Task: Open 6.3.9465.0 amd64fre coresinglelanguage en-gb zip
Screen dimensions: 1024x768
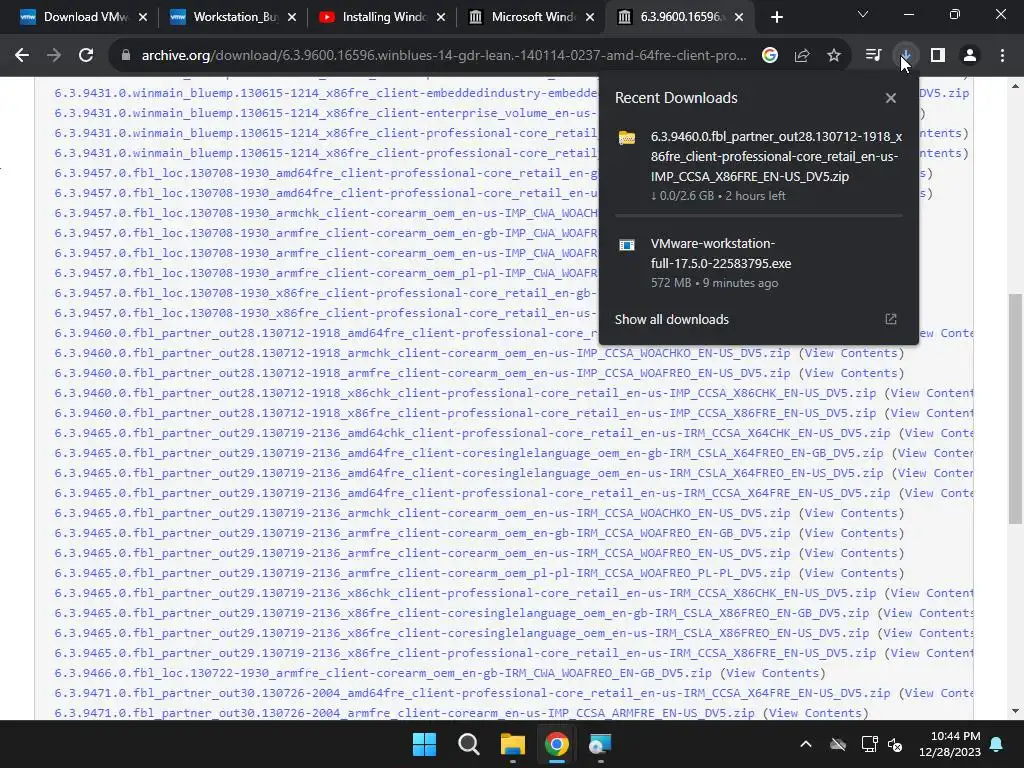Action: pos(468,453)
